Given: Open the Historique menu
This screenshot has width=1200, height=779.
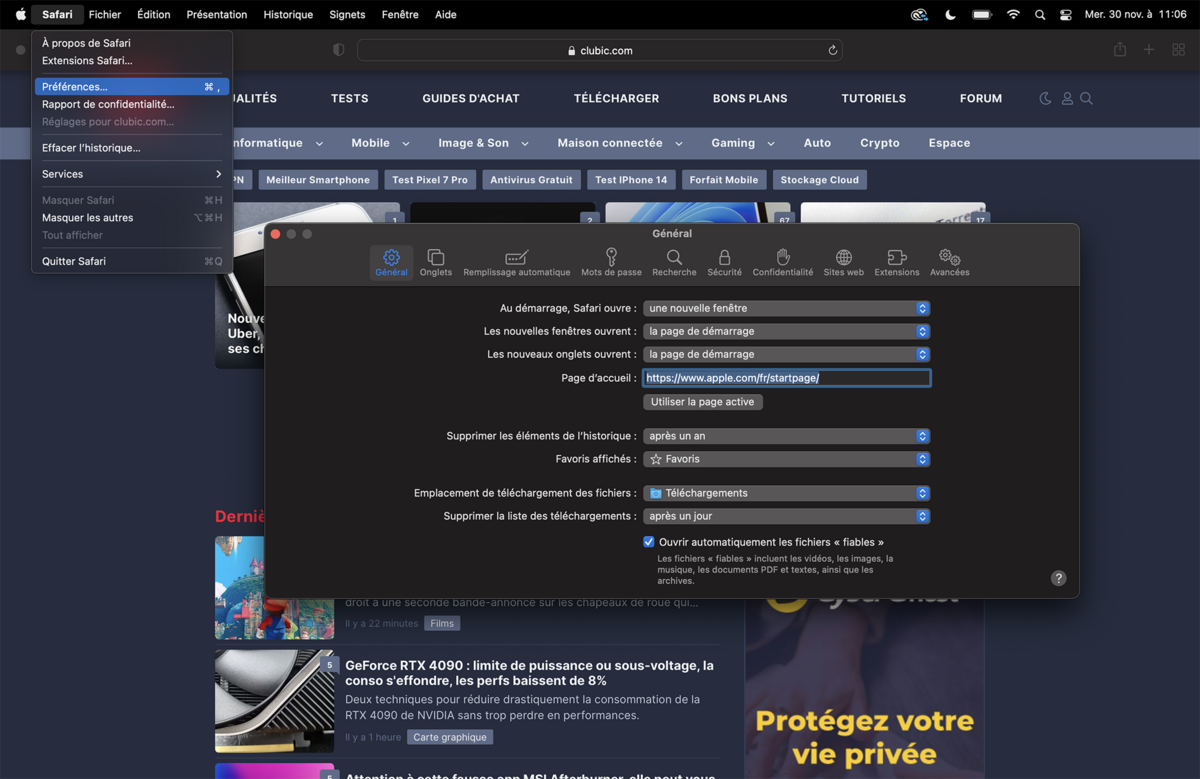Looking at the screenshot, I should 288,14.
